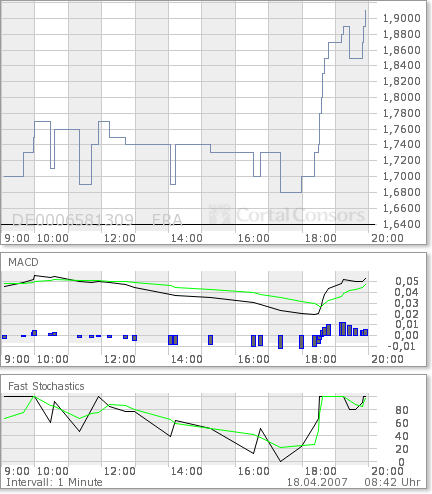Click the 1,8800 price axis label
432x494 pixels.
point(401,34)
